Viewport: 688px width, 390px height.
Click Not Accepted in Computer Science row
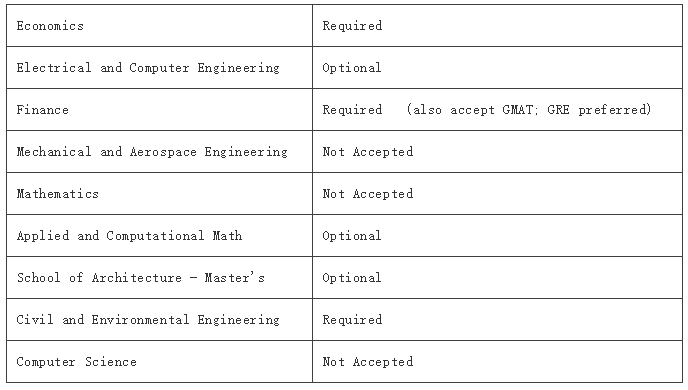[x=368, y=362]
